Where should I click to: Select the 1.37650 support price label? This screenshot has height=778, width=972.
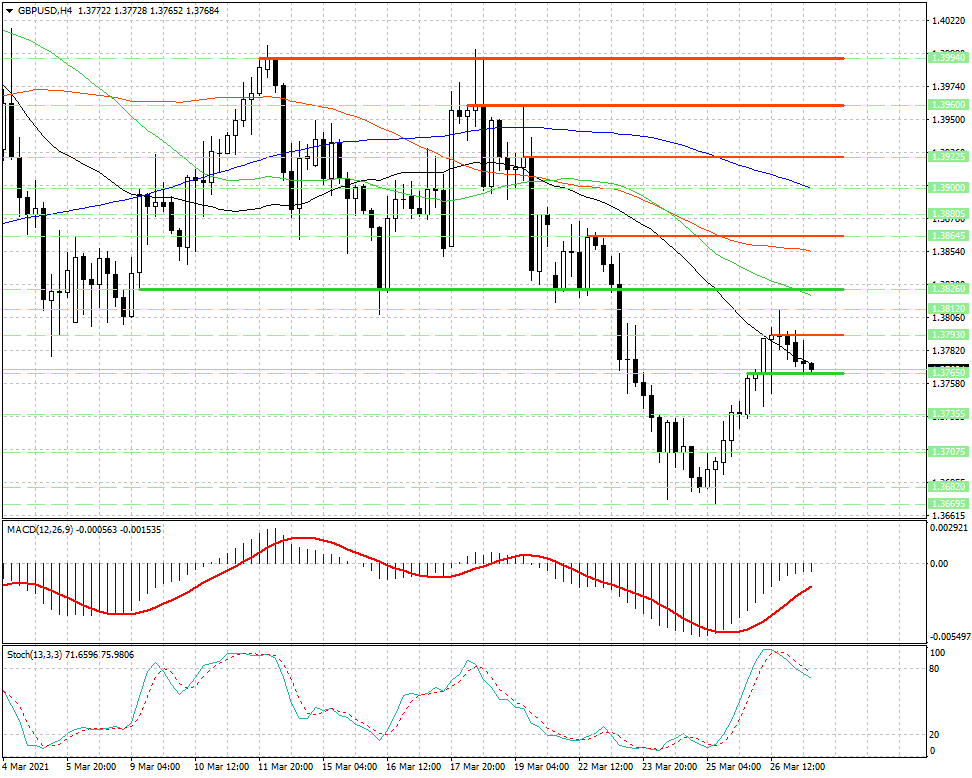[x=948, y=373]
